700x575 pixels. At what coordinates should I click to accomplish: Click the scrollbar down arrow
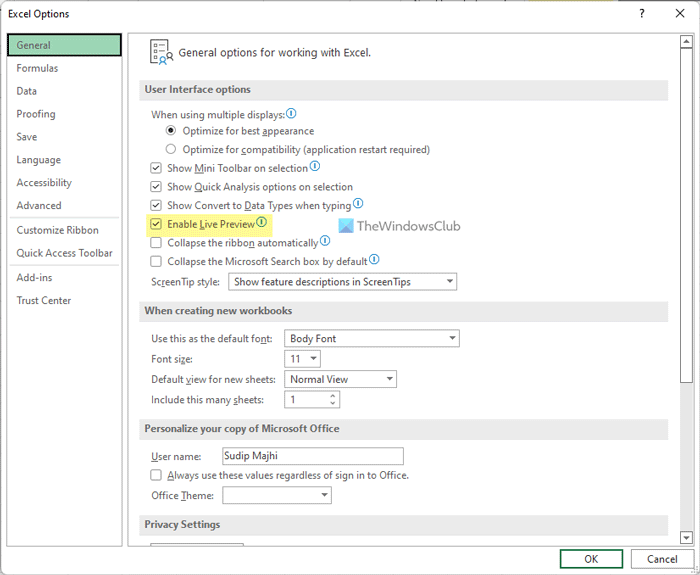[x=686, y=537]
